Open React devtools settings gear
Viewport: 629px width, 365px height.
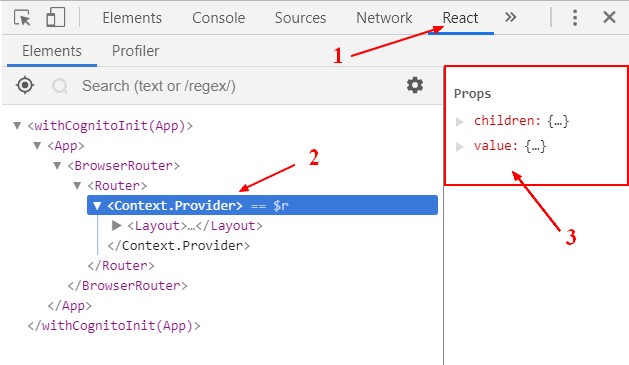415,85
